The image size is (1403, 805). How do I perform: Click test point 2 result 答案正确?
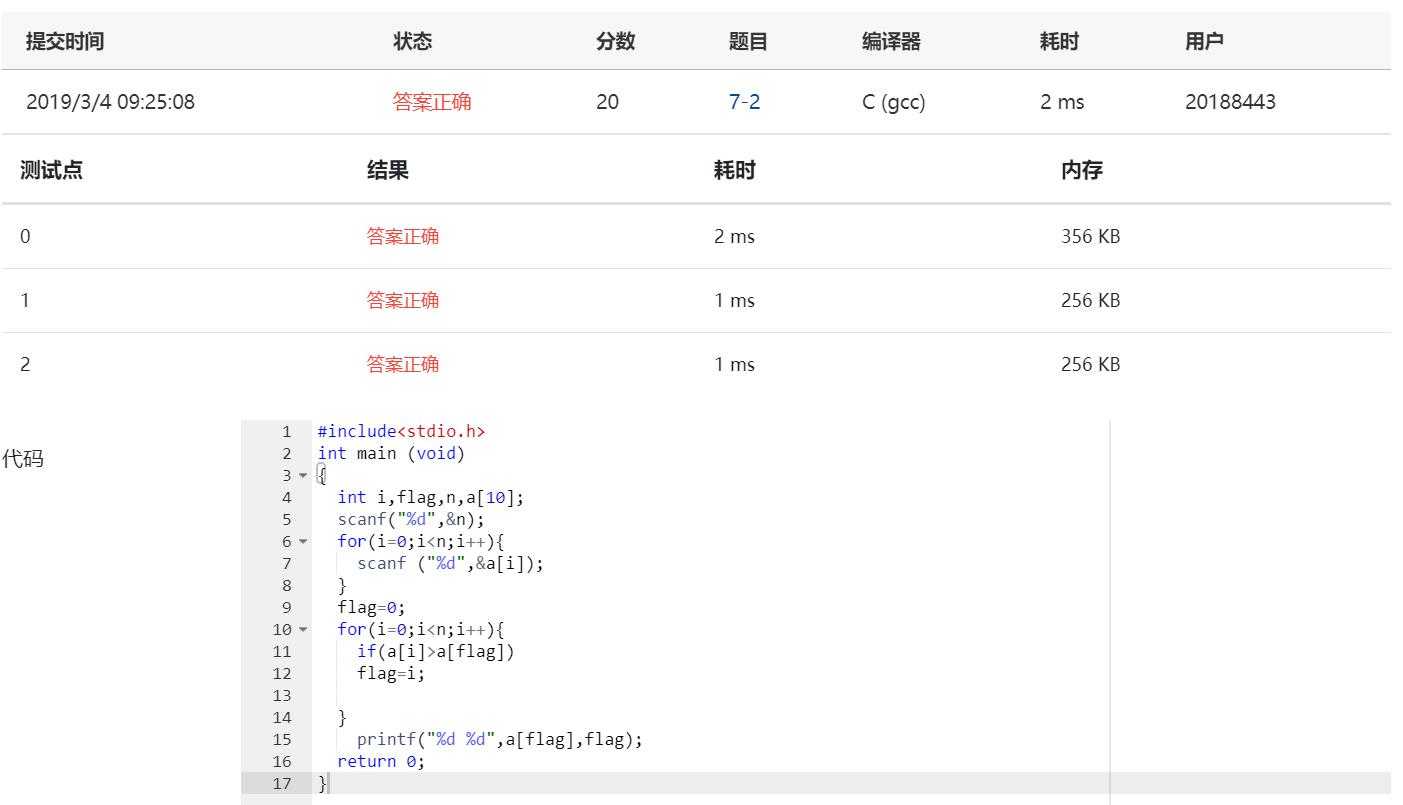(x=403, y=364)
